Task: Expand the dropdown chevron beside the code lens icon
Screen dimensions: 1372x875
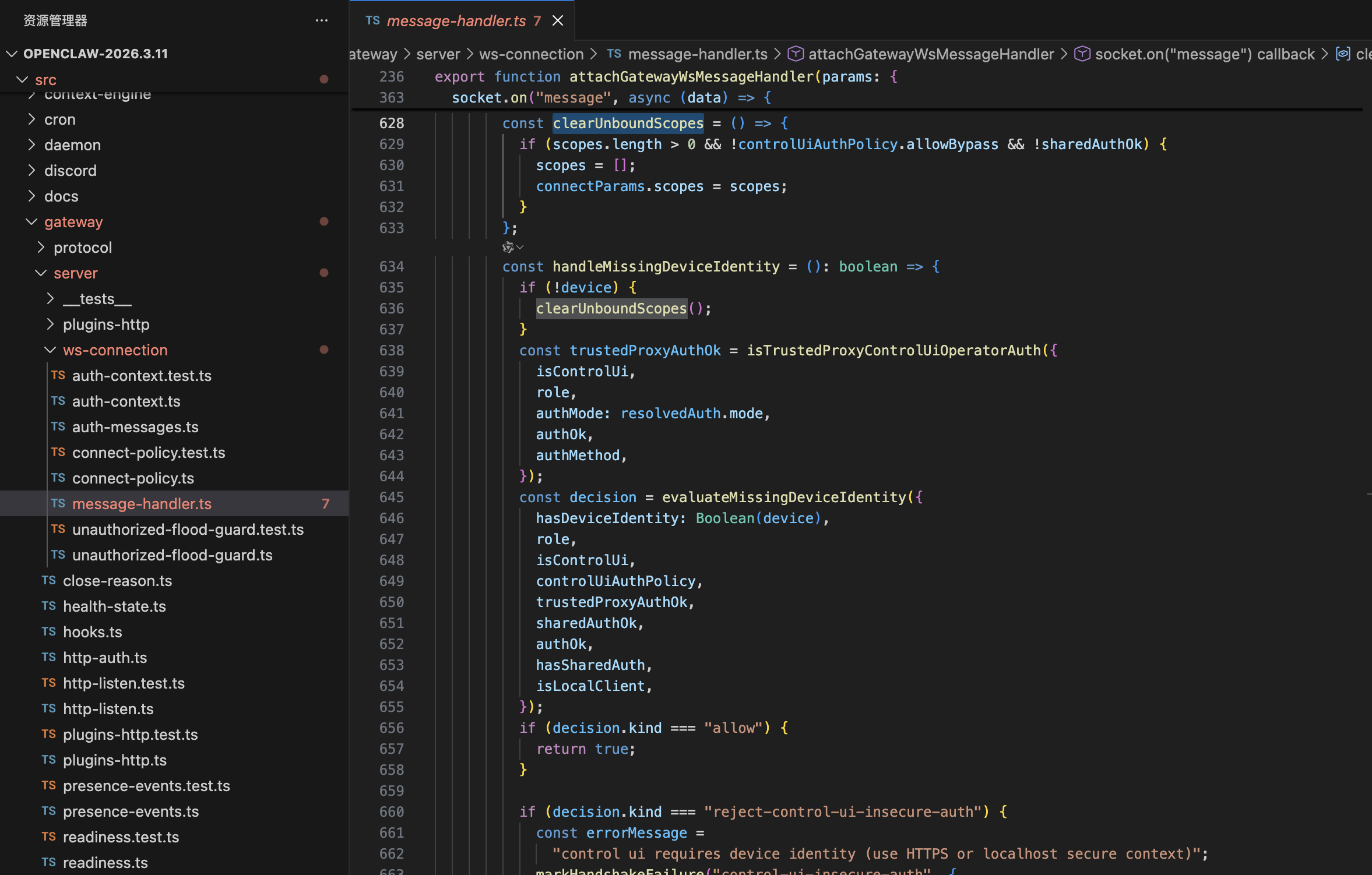Action: click(520, 248)
